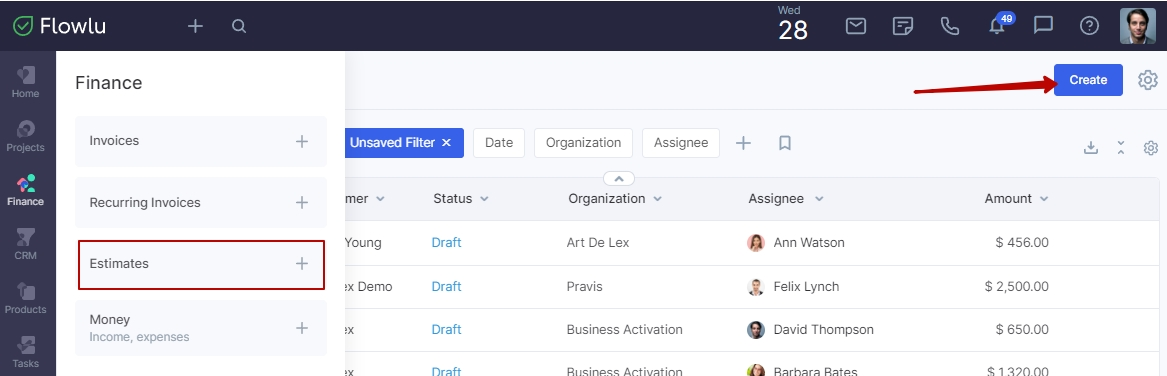Open notifications bell with 49 badge
This screenshot has height=376, width=1167.
(x=997, y=25)
